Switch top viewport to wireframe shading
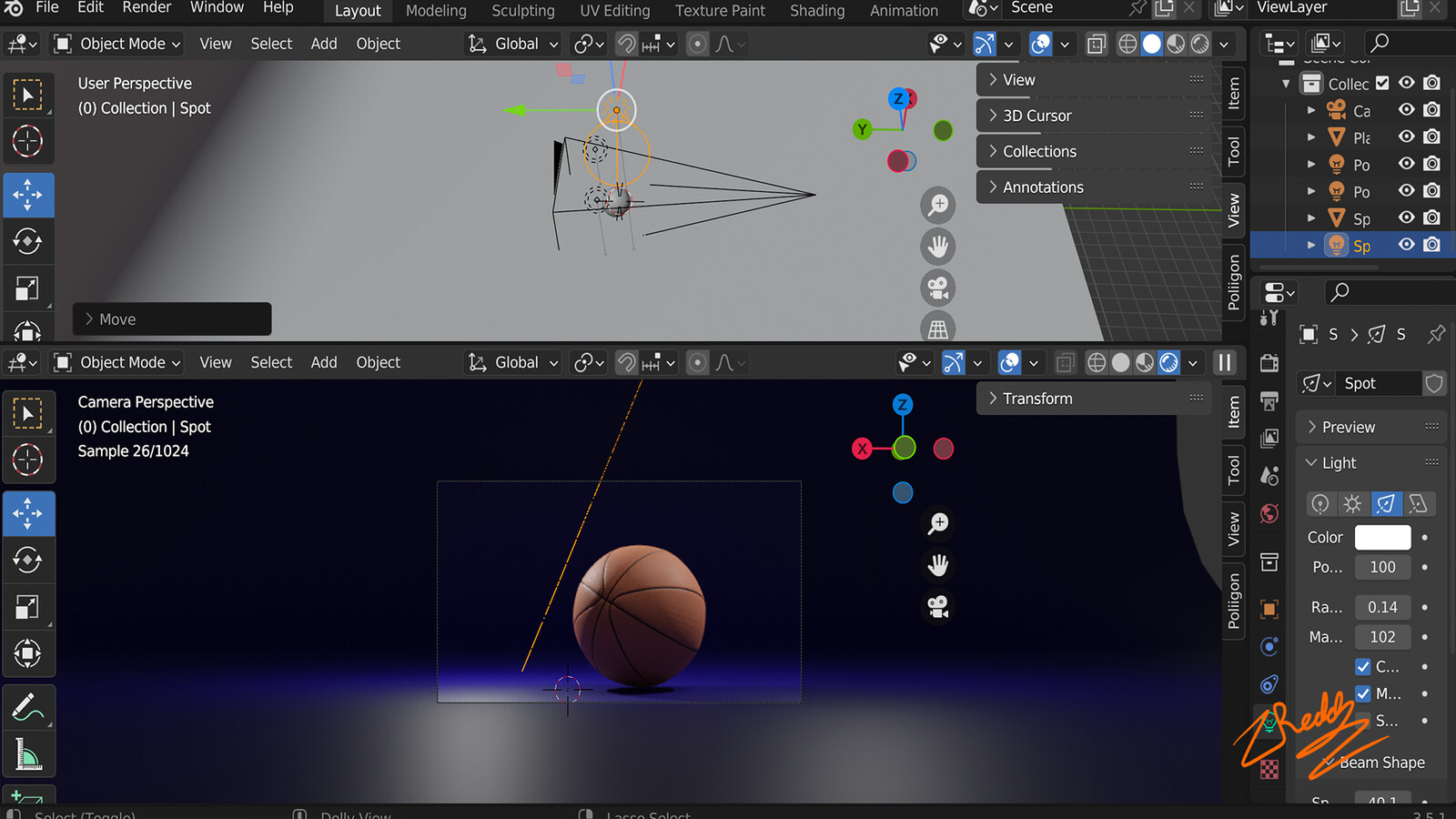This screenshot has height=819, width=1456. pos(1127,44)
